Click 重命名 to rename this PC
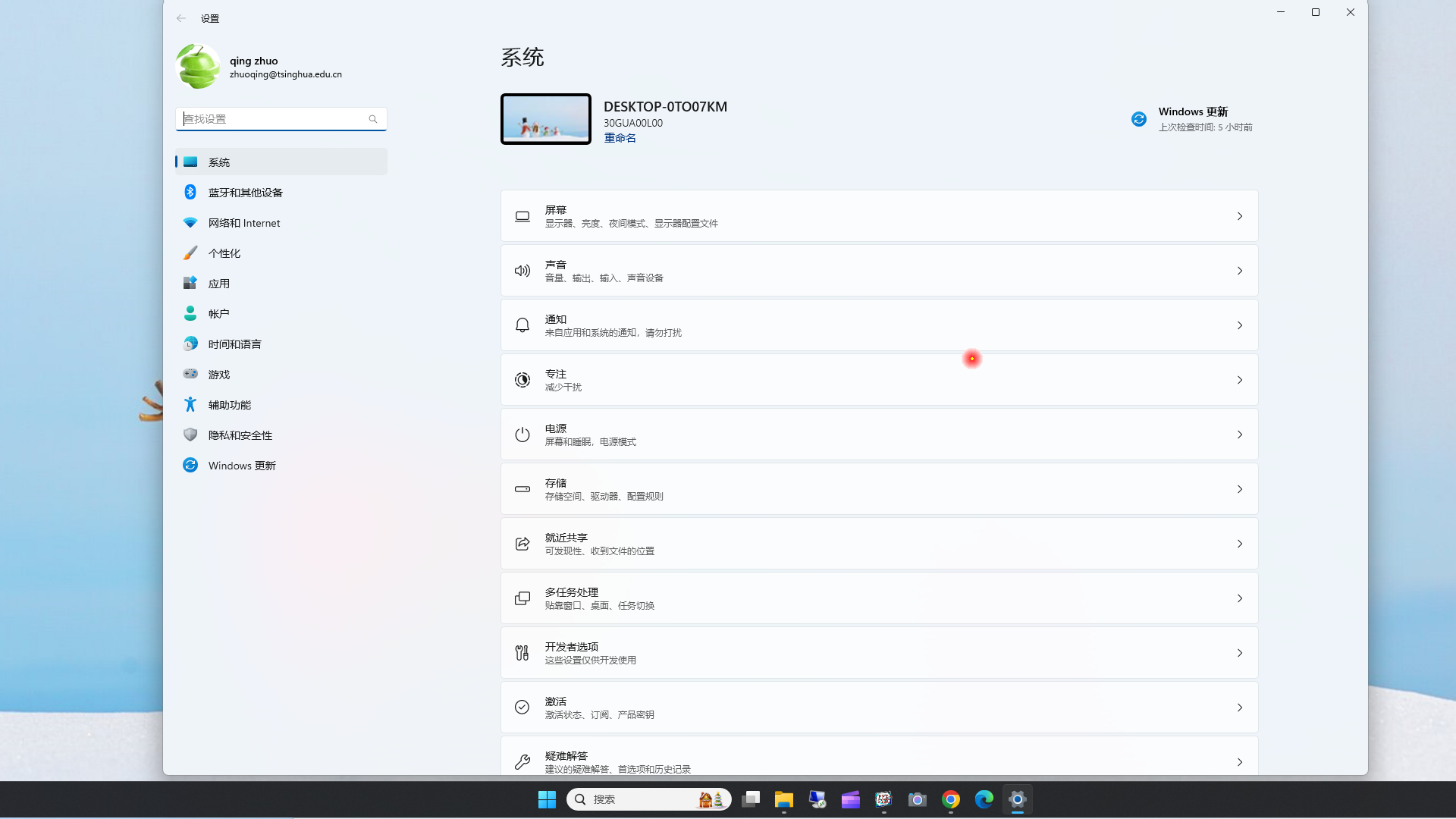This screenshot has height=819, width=1456. 620,137
